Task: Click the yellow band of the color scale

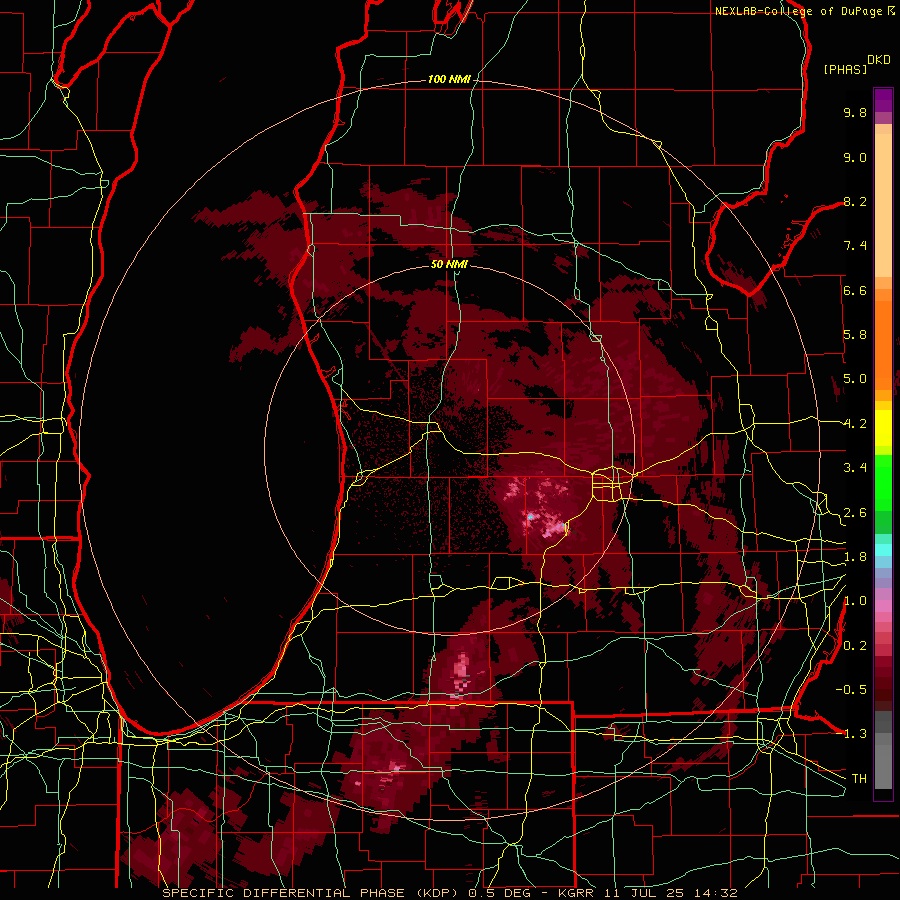Action: point(883,428)
